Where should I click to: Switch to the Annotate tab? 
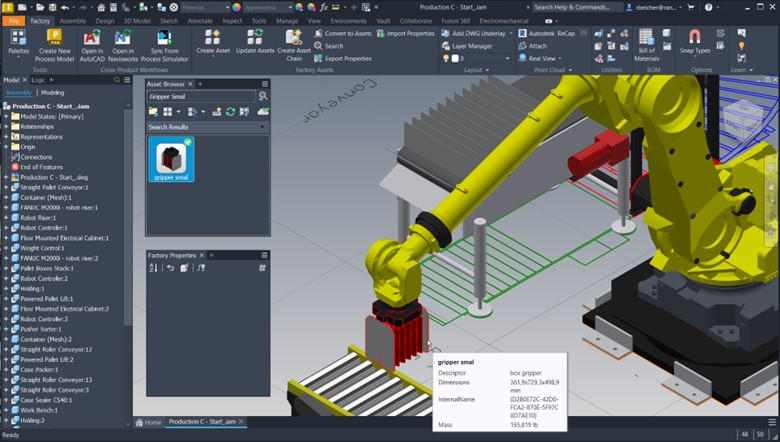(x=199, y=21)
